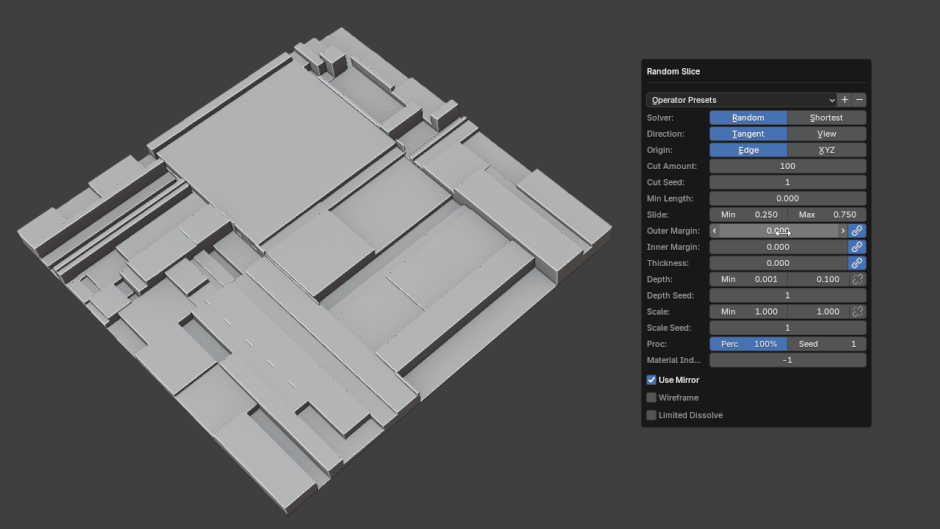
Task: Click Outer Margin increase arrow
Action: [842, 231]
